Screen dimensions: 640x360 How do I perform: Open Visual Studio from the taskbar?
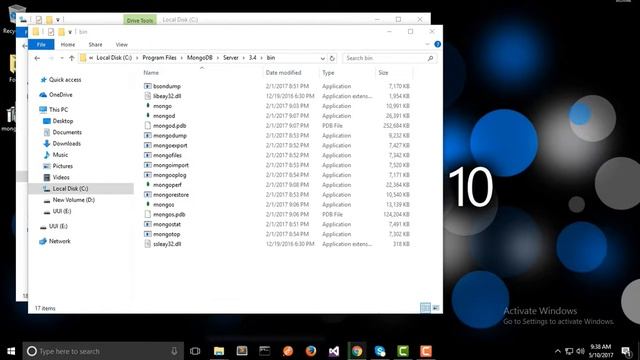tap(334, 351)
